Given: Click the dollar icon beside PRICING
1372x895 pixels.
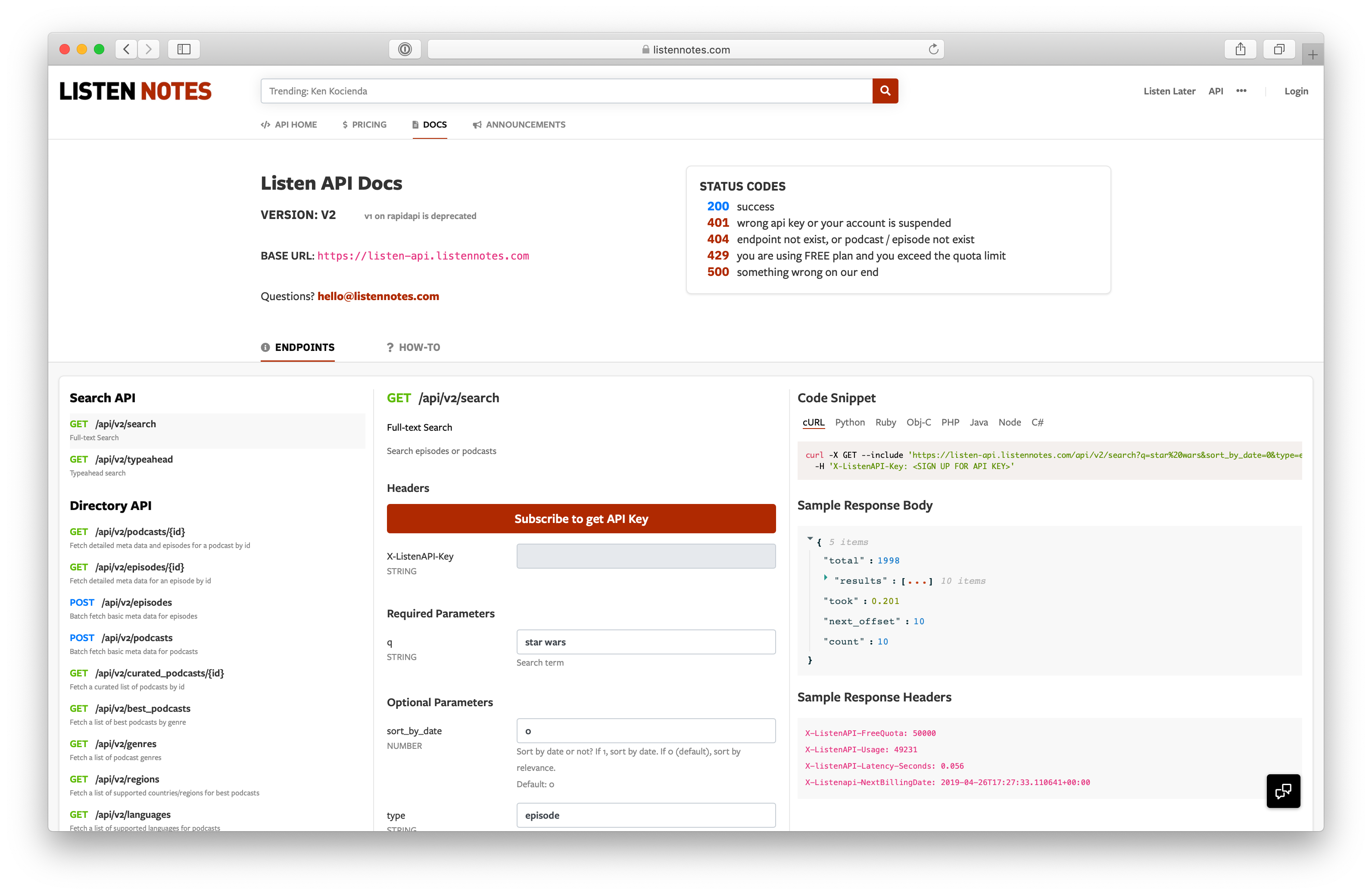Looking at the screenshot, I should pos(344,124).
